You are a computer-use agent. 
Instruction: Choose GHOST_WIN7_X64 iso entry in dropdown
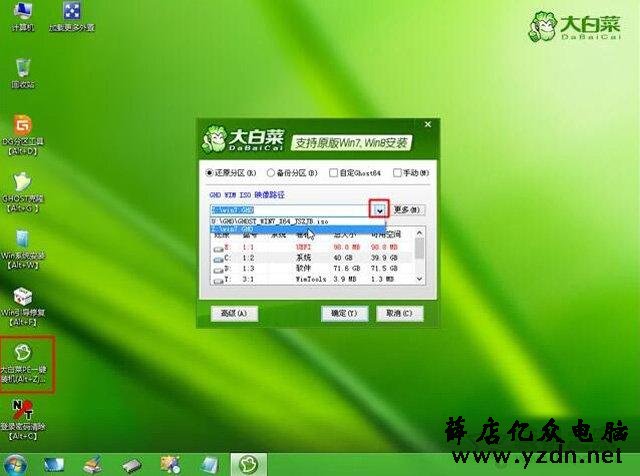(x=298, y=221)
